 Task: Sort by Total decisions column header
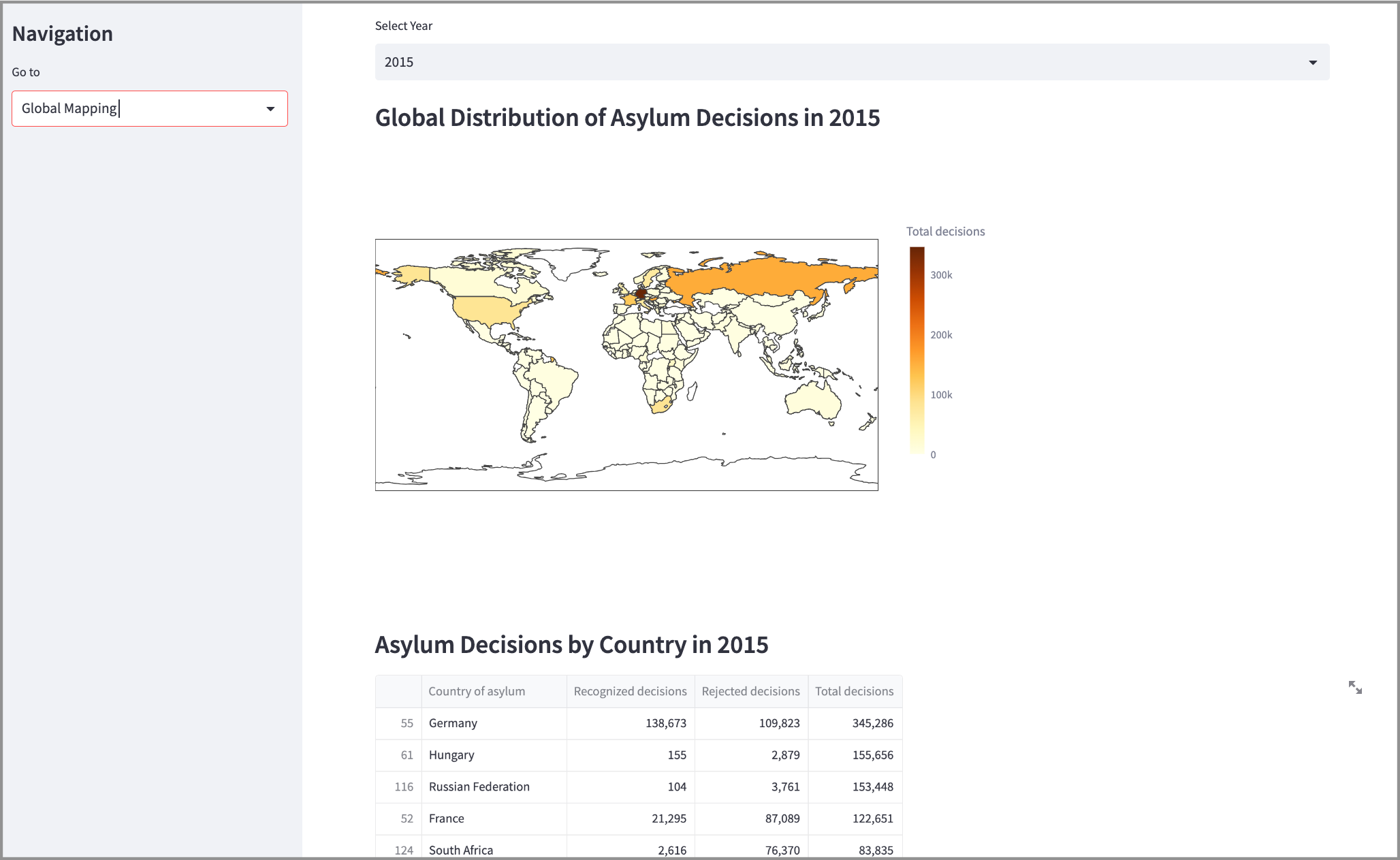(x=854, y=692)
